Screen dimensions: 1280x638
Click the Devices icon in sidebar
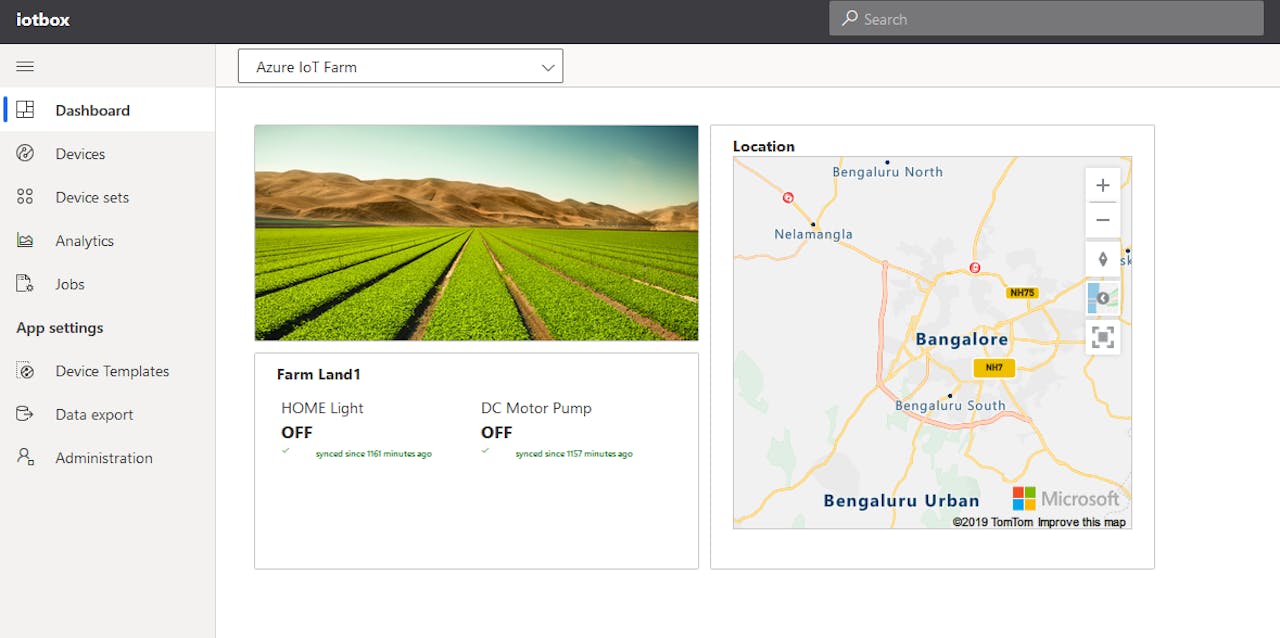[x=25, y=154]
